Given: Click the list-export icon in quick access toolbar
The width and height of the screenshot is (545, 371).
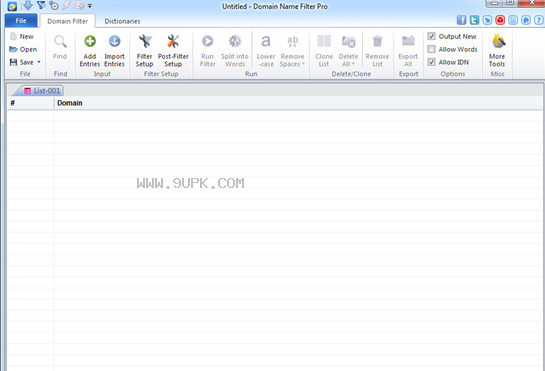Looking at the screenshot, I should coord(79,6).
